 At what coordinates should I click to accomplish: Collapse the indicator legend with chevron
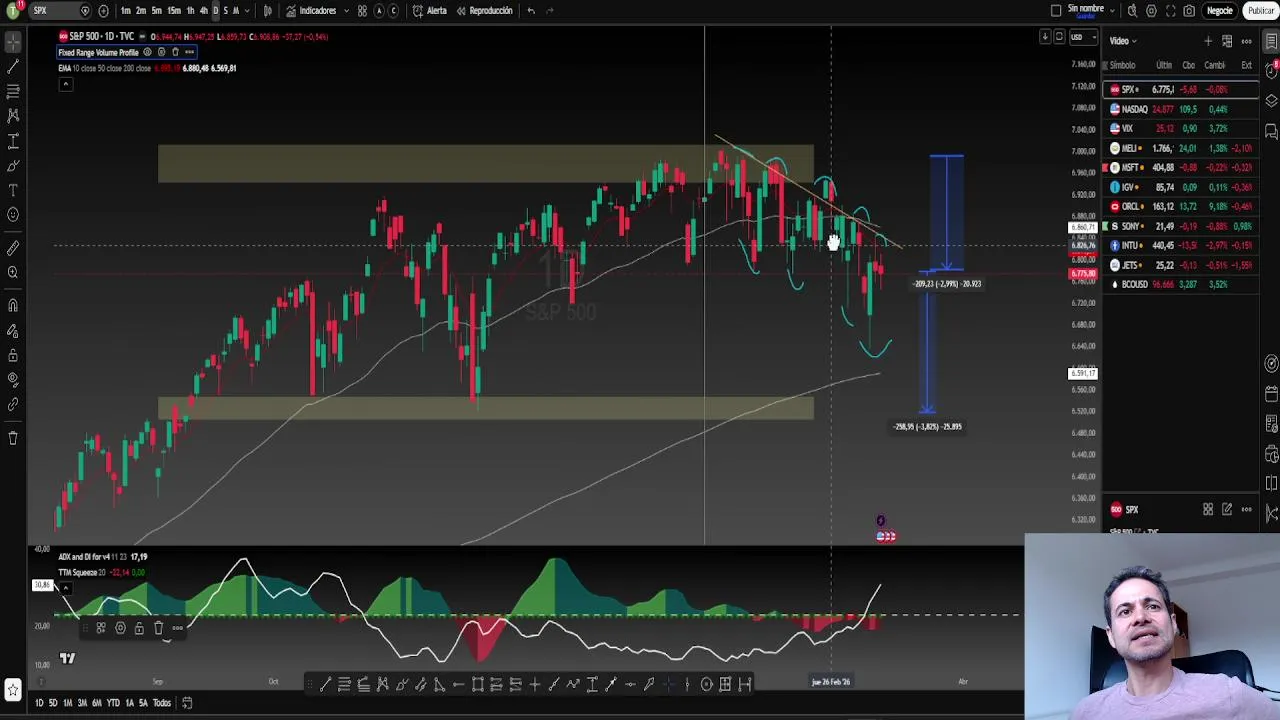coord(65,84)
